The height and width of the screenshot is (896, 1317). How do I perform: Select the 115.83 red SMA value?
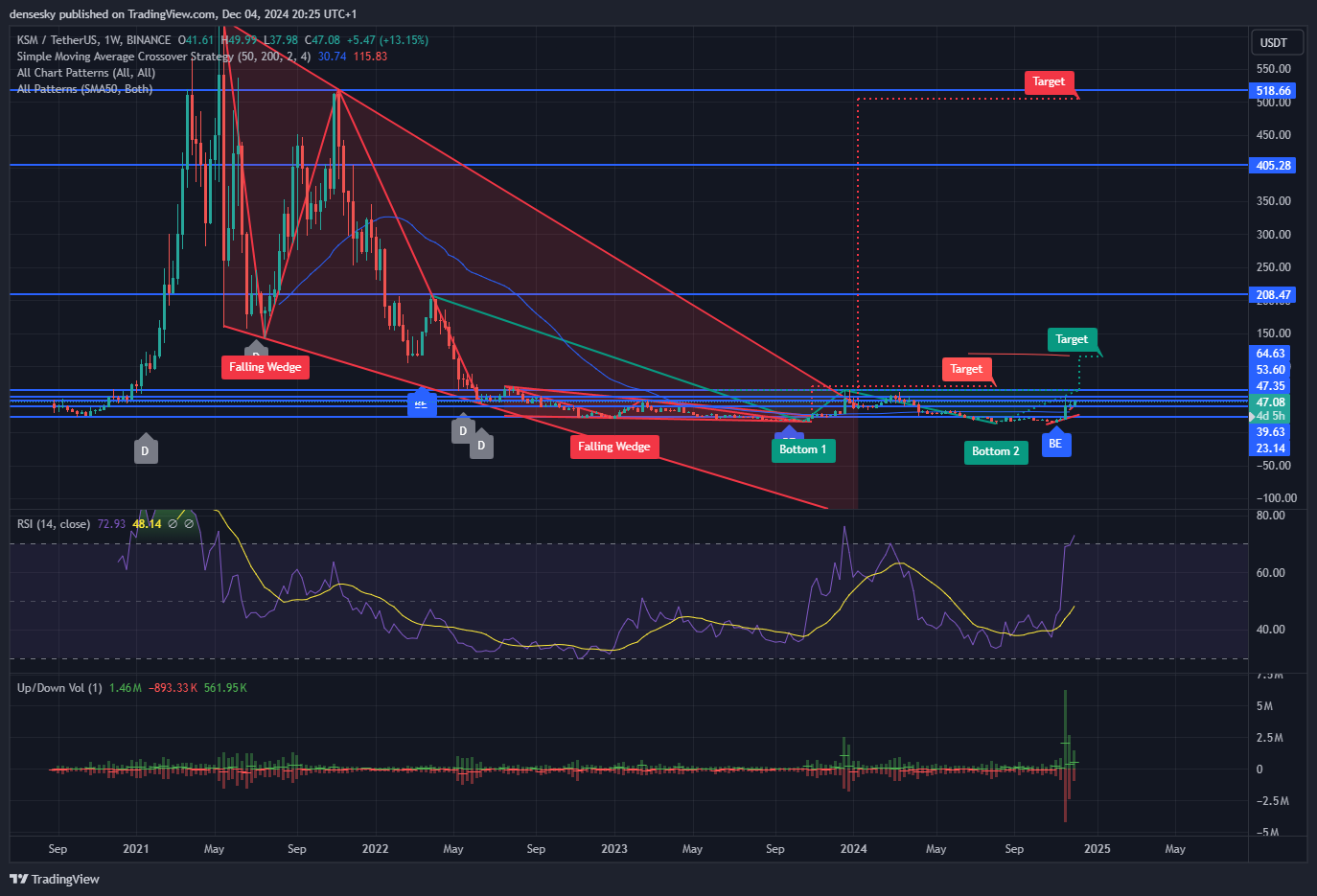click(370, 57)
